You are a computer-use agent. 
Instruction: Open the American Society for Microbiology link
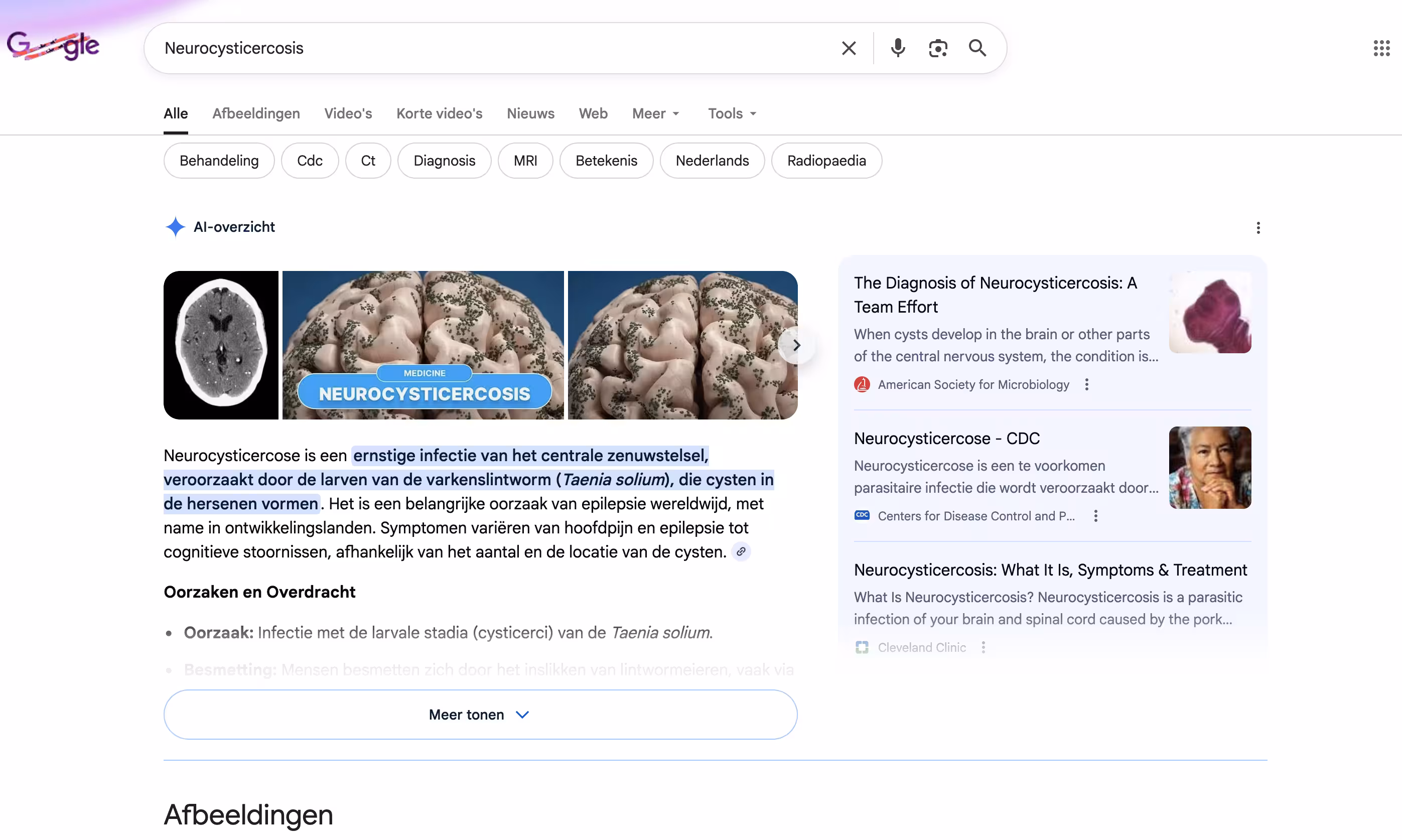[x=973, y=384]
